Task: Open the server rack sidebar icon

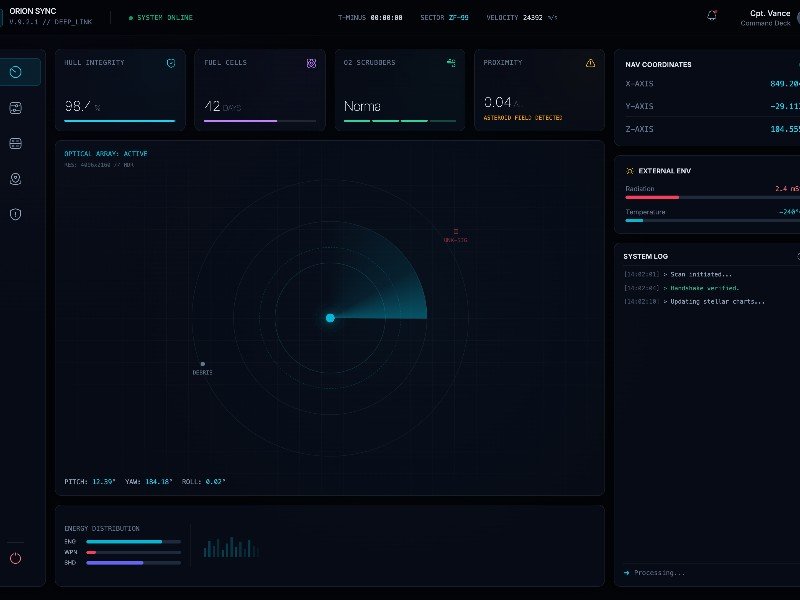Action: click(16, 144)
